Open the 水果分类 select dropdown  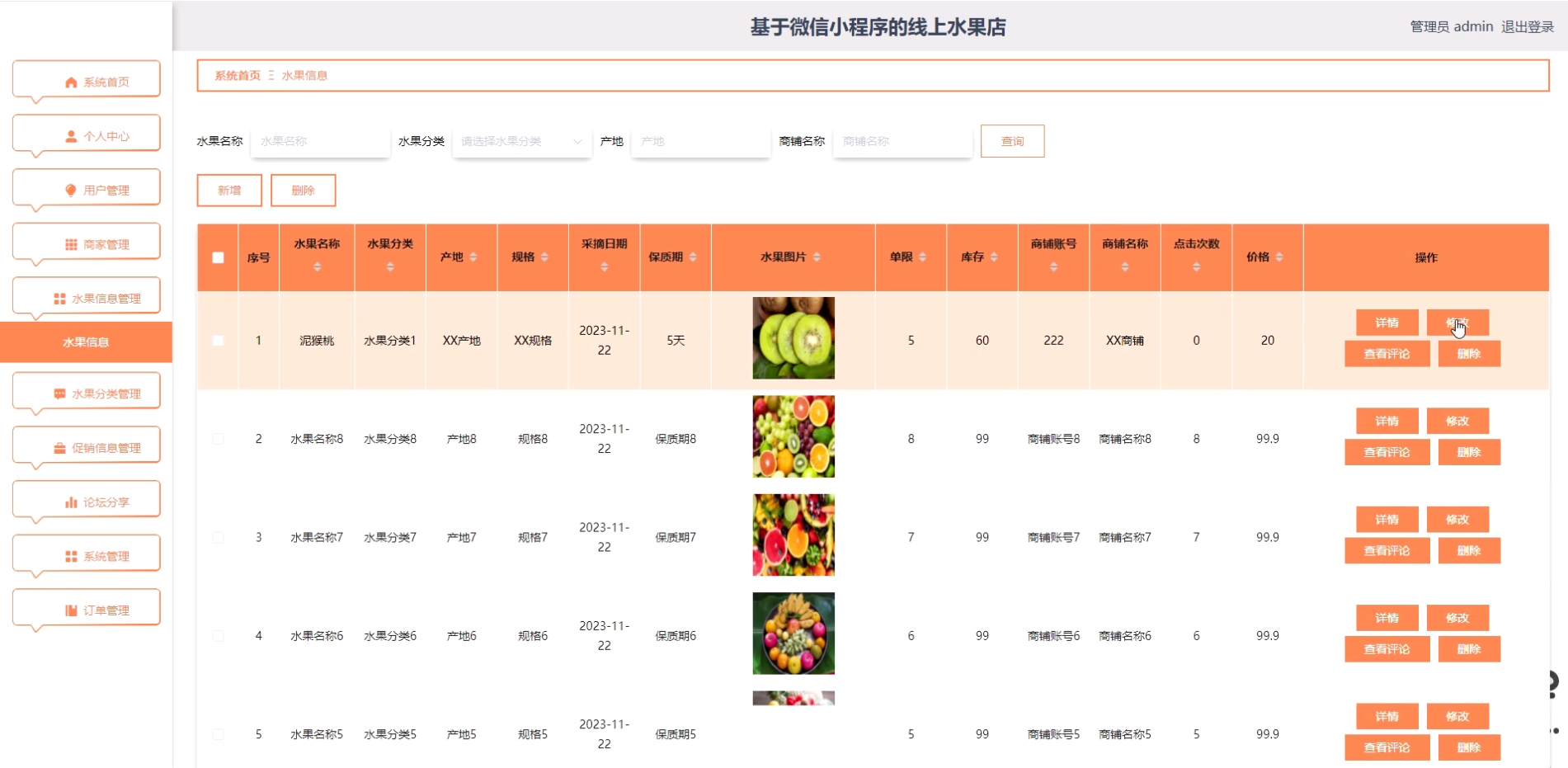click(521, 142)
